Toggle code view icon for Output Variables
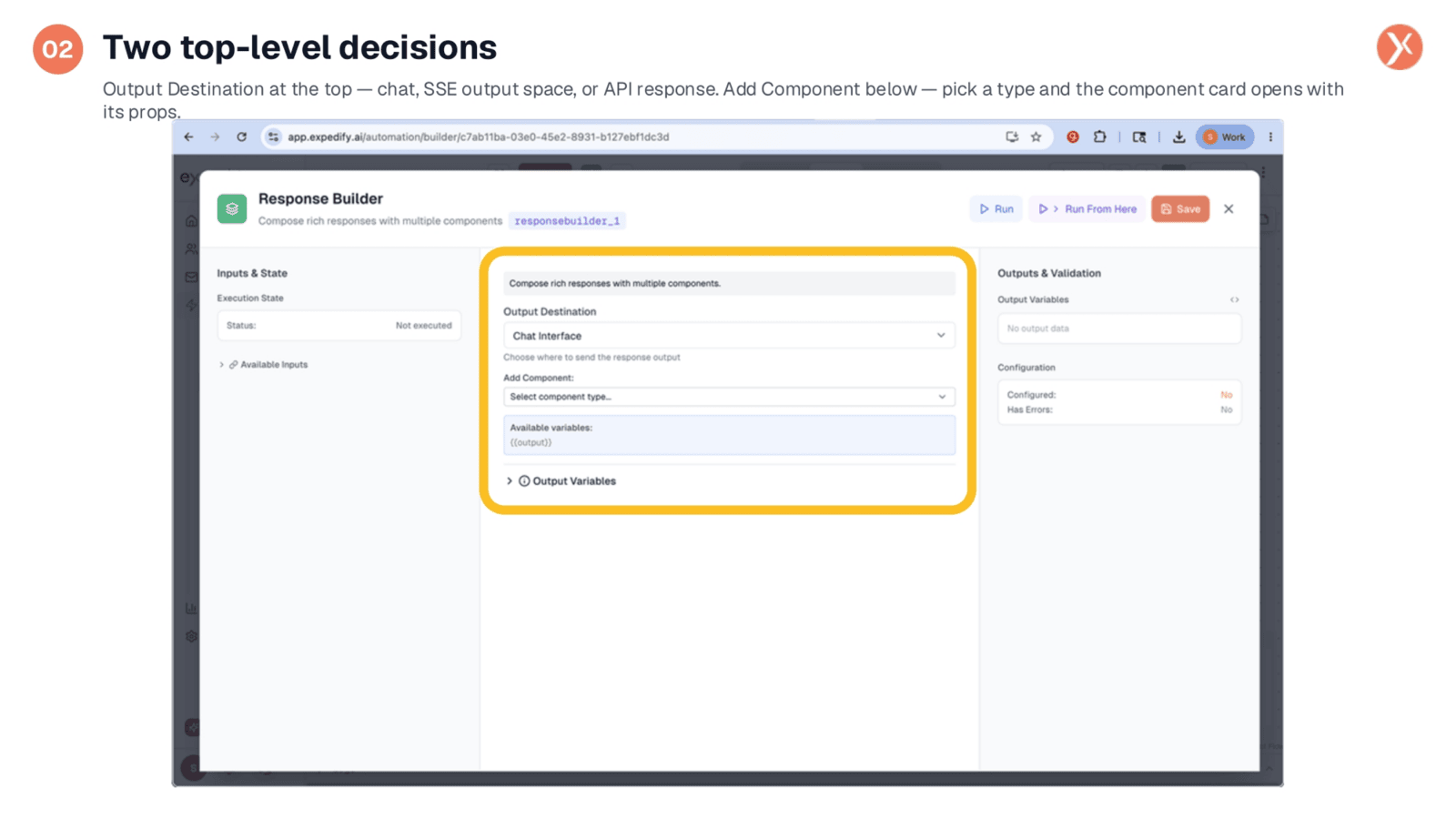This screenshot has width=1456, height=819. [1235, 300]
